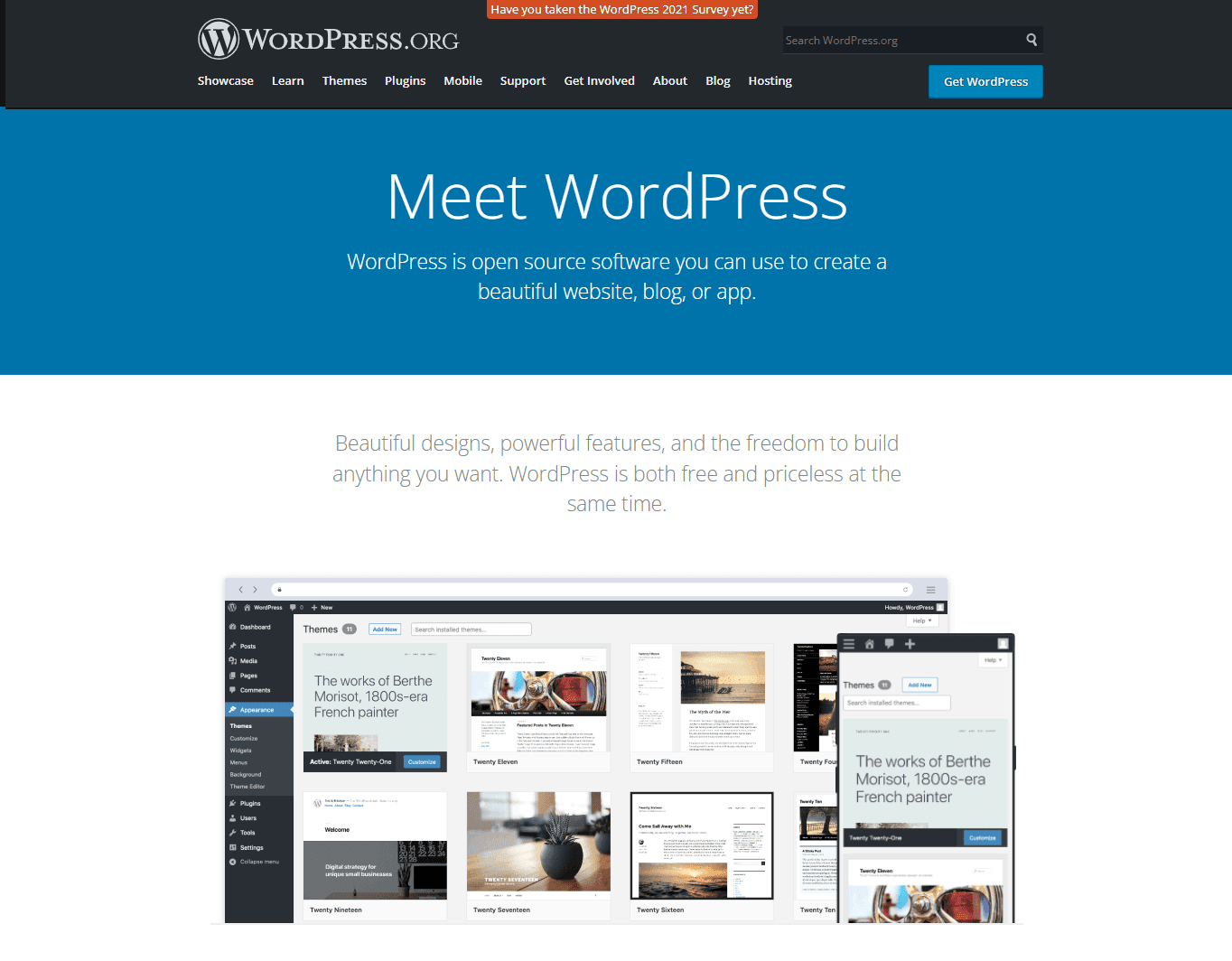Select the Customize submenu under Appearance
The image size is (1232, 961).
(x=244, y=738)
